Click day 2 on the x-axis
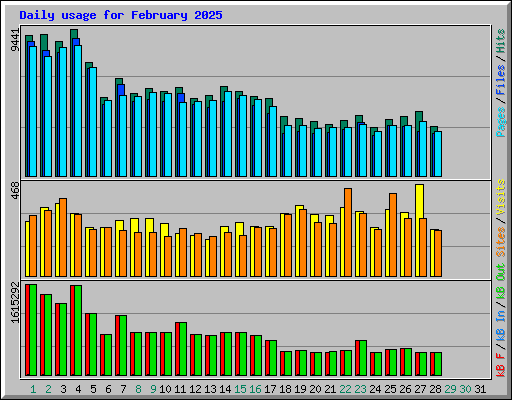The height and width of the screenshot is (400, 512). [x=48, y=389]
